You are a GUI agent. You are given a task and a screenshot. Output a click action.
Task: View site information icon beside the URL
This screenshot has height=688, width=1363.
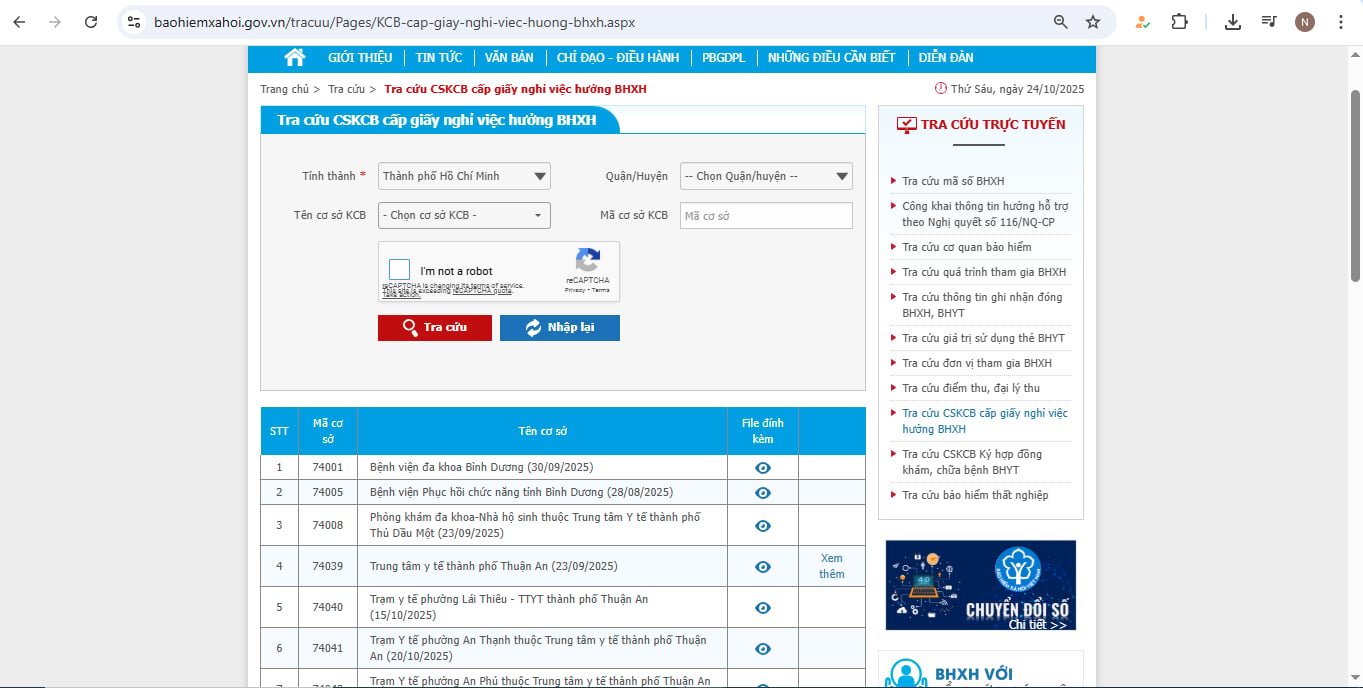(134, 22)
